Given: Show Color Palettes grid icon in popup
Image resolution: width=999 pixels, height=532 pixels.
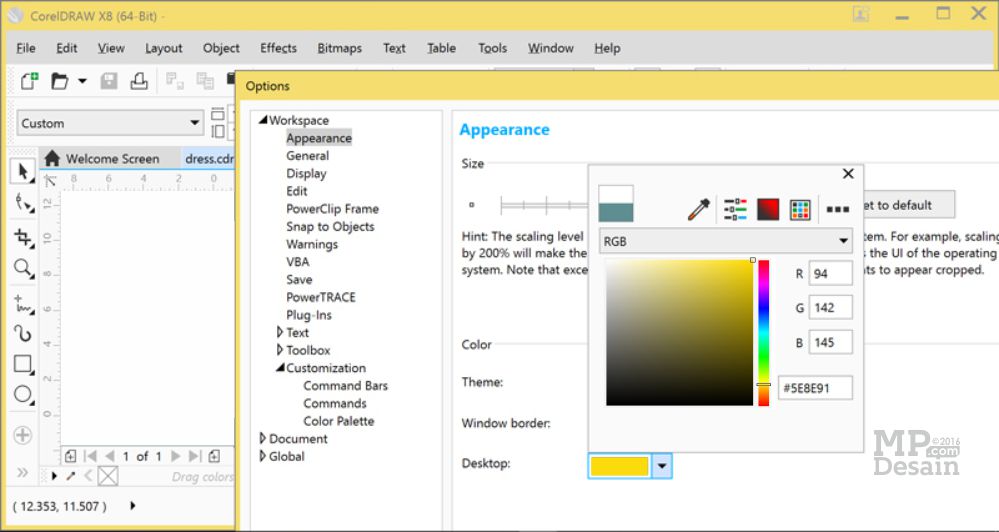Looking at the screenshot, I should click(x=800, y=209).
